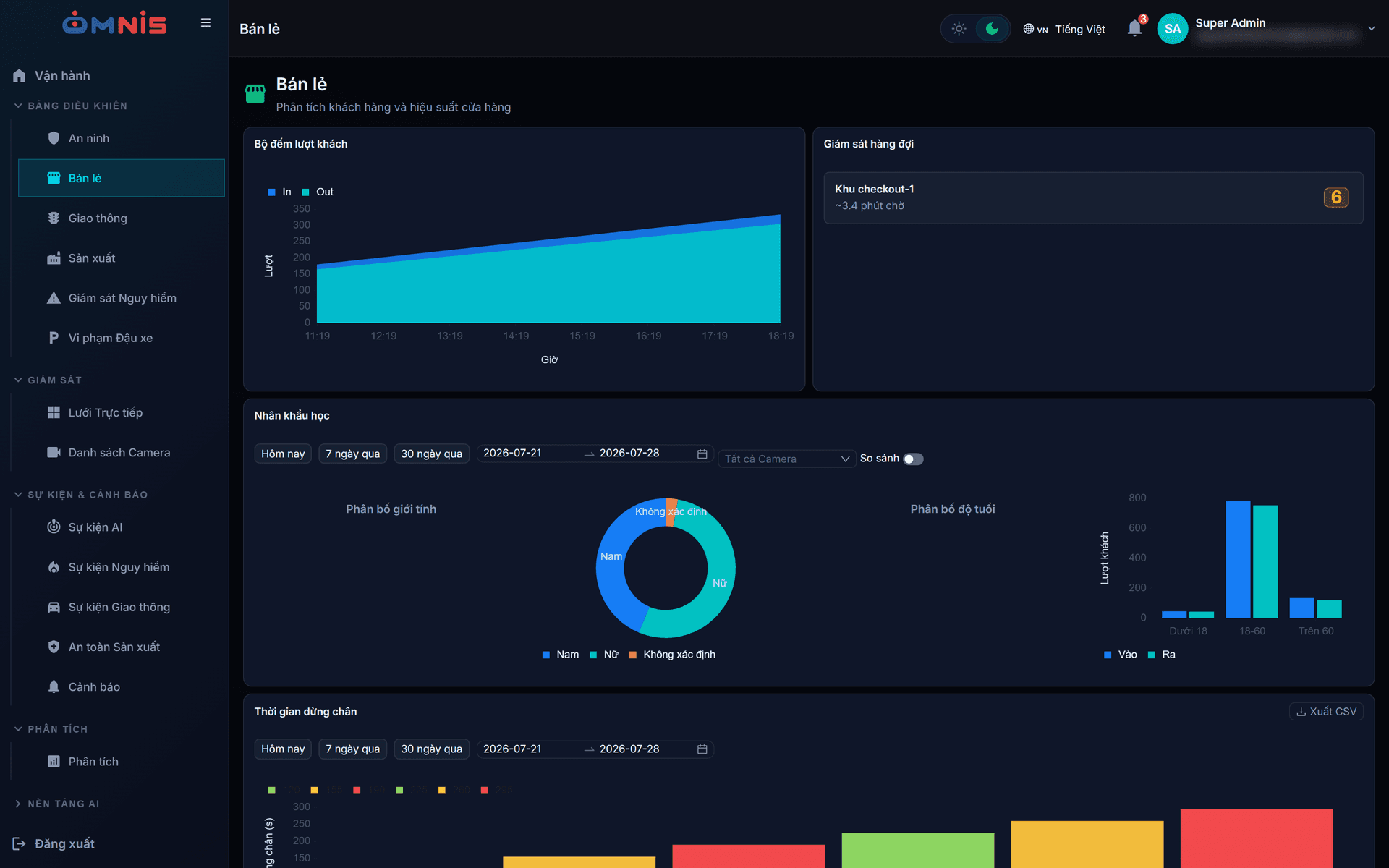Click the Sự kiện Giao thông car icon
This screenshot has height=868, width=1389.
[x=54, y=607]
